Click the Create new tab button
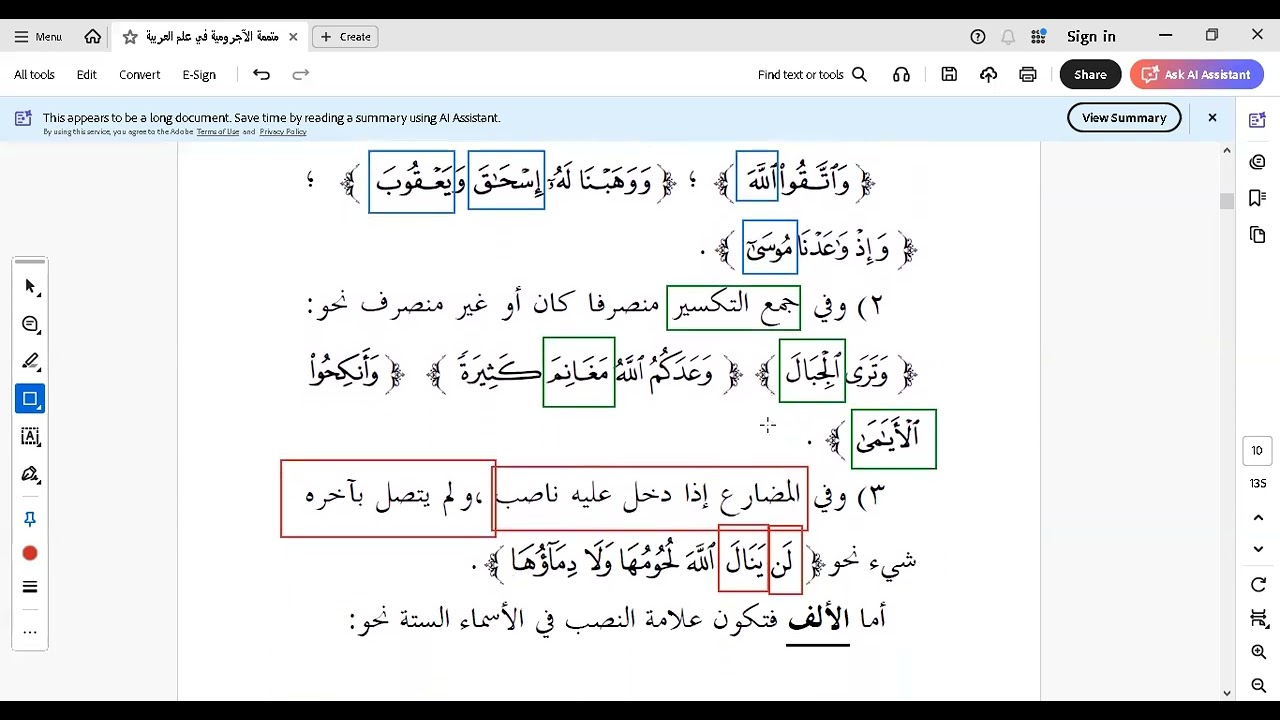This screenshot has width=1280, height=720. (345, 36)
